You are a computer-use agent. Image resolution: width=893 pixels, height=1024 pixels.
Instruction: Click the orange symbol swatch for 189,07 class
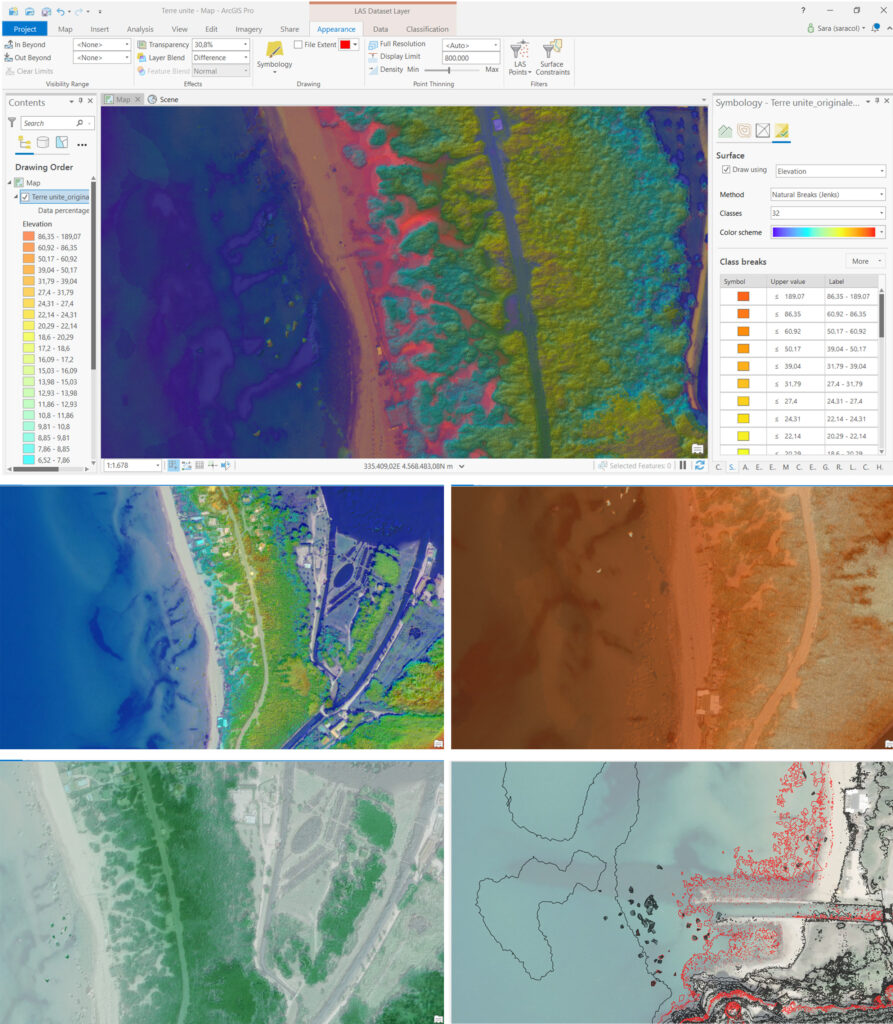(742, 296)
